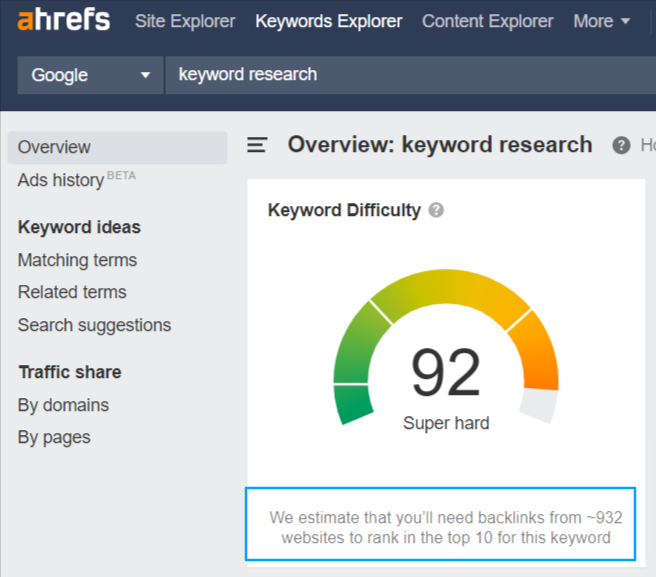Open Ads history BETA report

[77, 180]
